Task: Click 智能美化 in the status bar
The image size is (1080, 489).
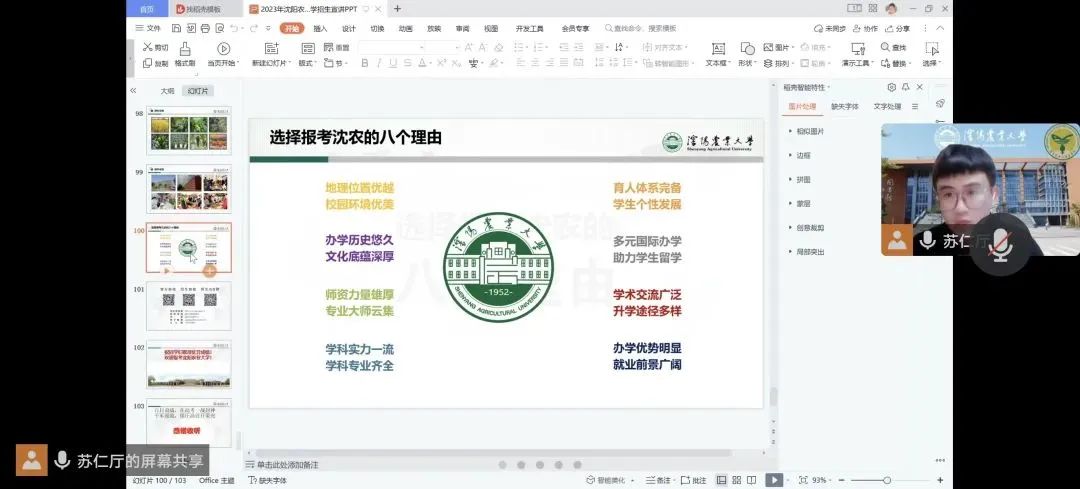Action: (x=605, y=480)
